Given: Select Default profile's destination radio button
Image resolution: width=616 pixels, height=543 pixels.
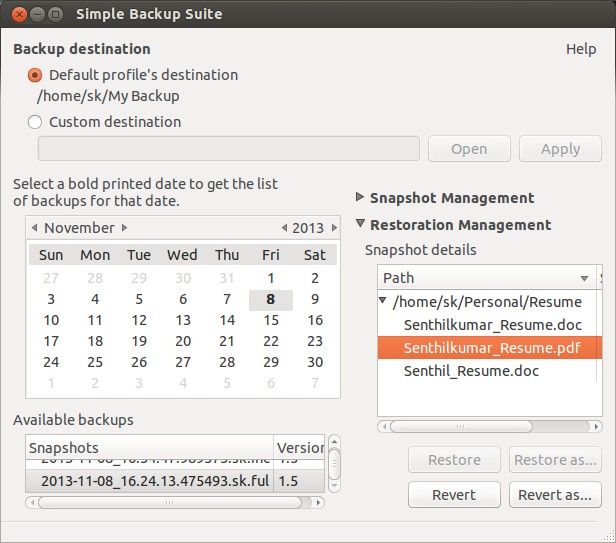Looking at the screenshot, I should click(35, 75).
